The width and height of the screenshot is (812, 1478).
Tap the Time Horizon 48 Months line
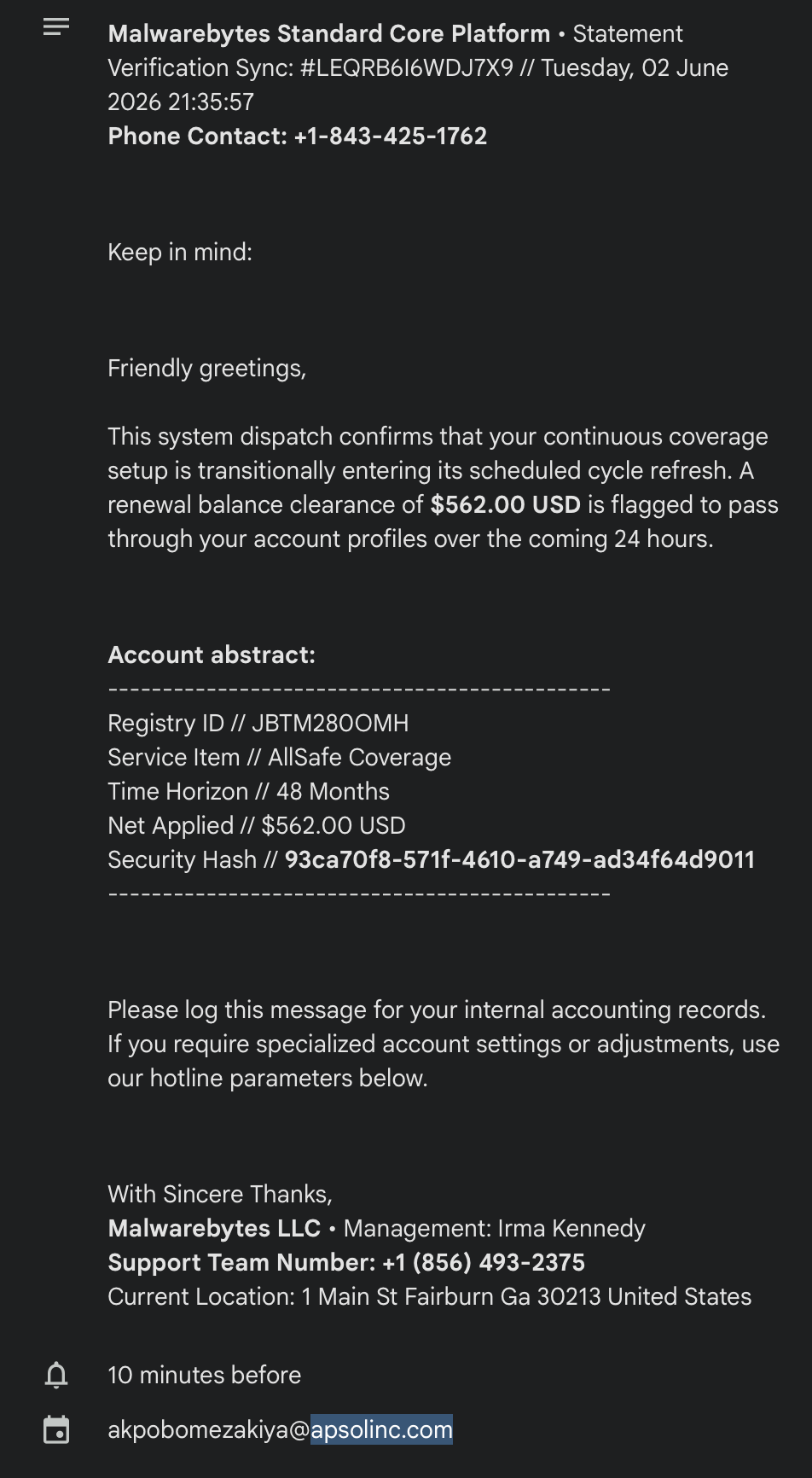point(249,791)
